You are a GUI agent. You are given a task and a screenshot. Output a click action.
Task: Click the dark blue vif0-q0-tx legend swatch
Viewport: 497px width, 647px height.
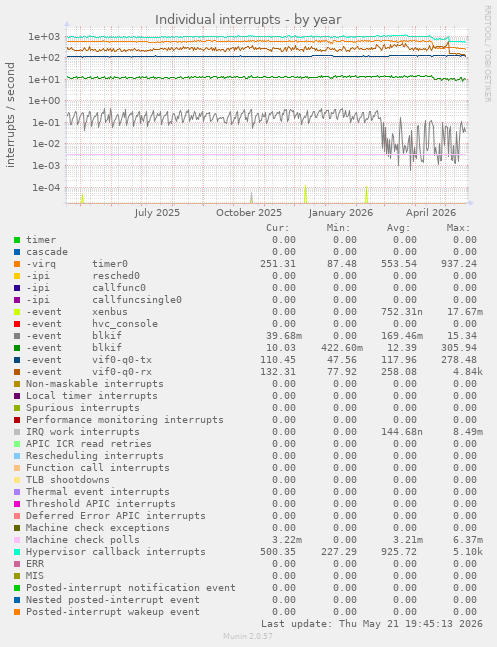pos(17,360)
